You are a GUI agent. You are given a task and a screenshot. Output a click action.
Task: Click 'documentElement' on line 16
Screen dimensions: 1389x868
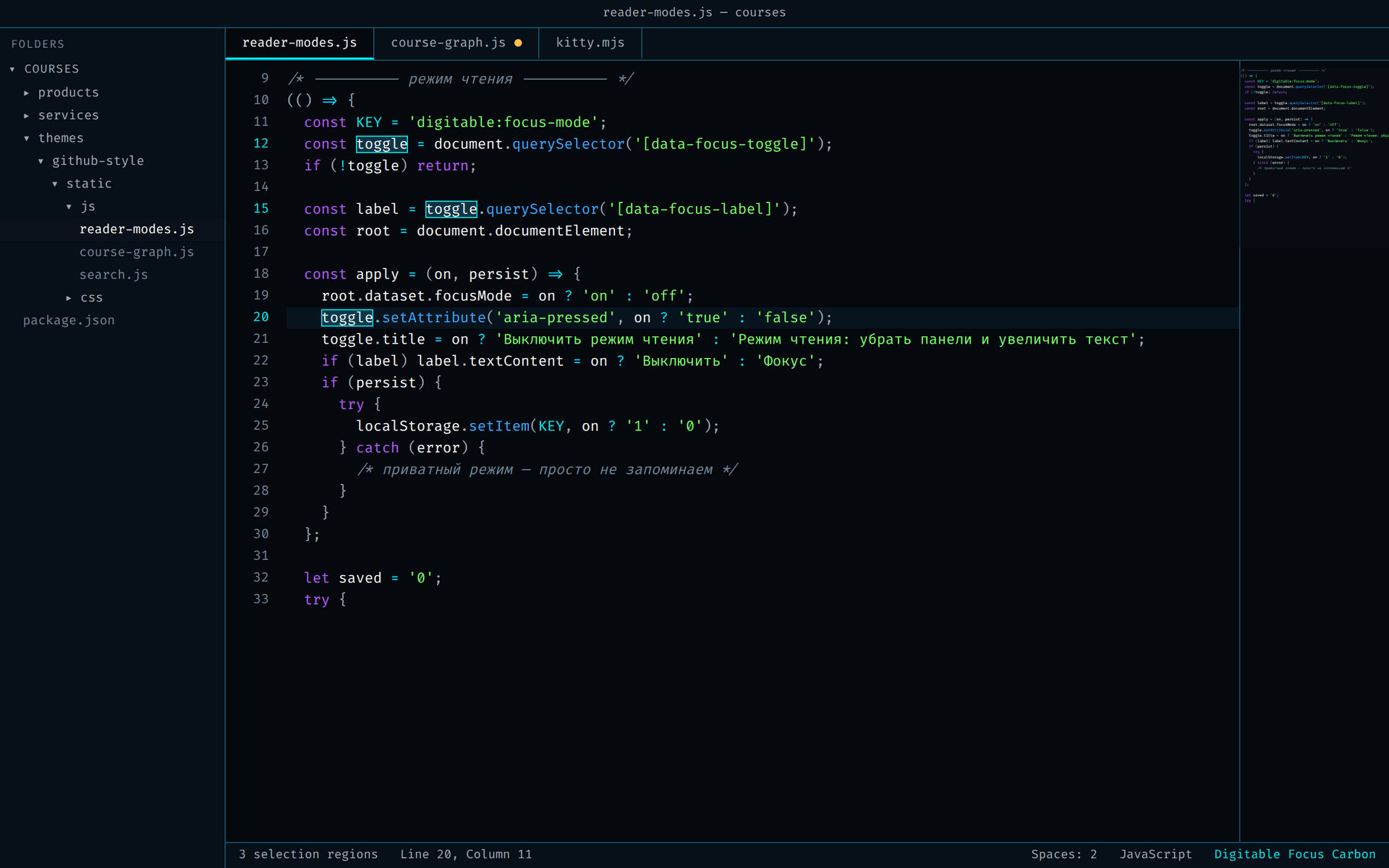click(560, 231)
